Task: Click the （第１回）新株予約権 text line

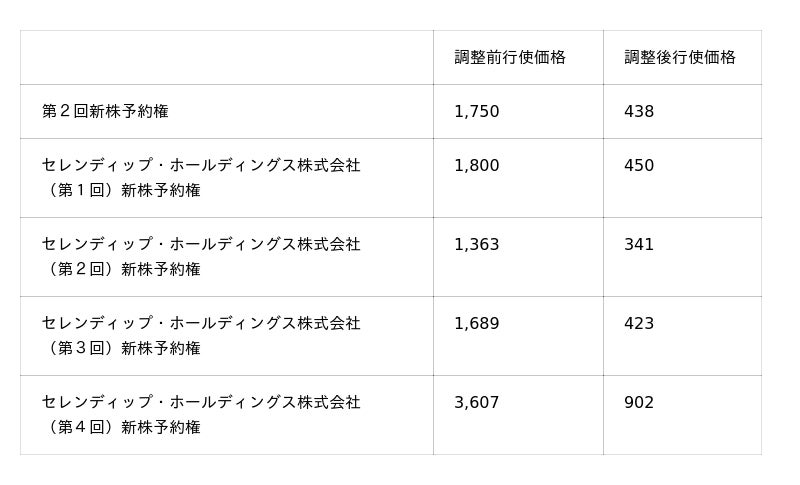Action: coord(121,190)
